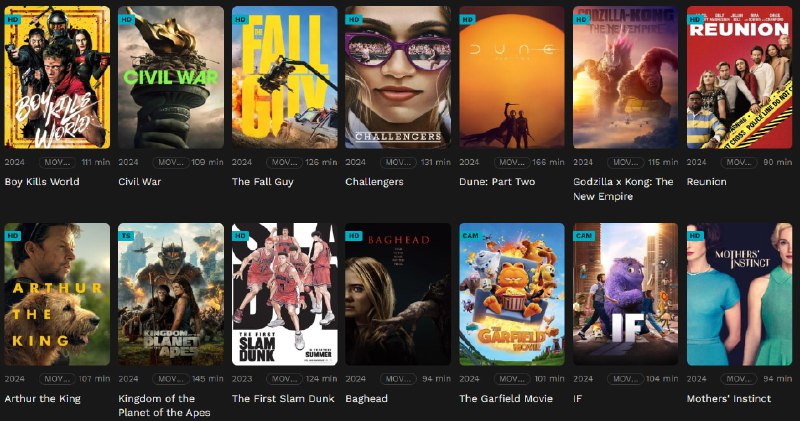Click the MOV tag under Civil War
The width and height of the screenshot is (800, 421).
point(172,162)
